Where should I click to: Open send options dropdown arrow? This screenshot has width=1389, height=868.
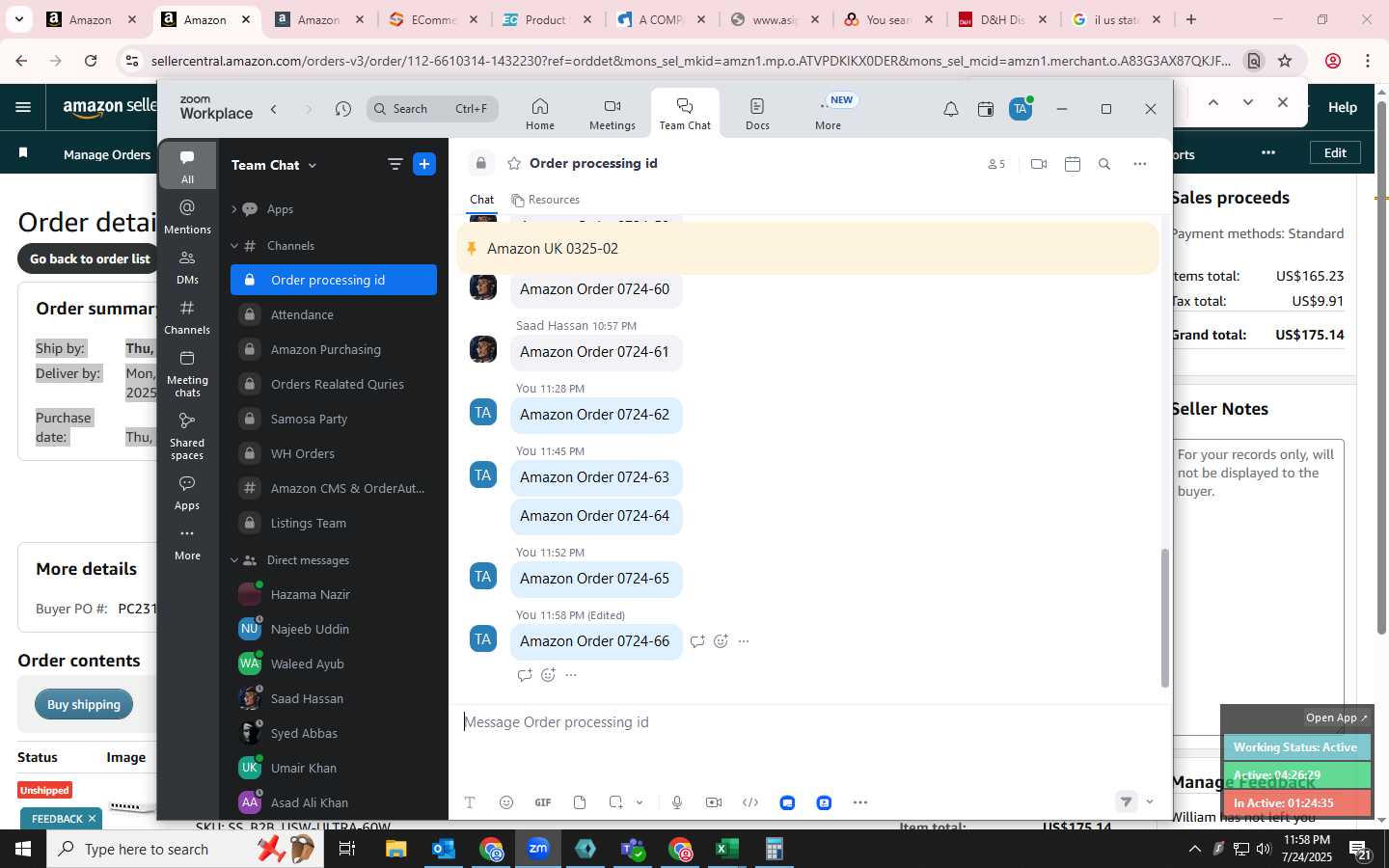(x=1149, y=801)
